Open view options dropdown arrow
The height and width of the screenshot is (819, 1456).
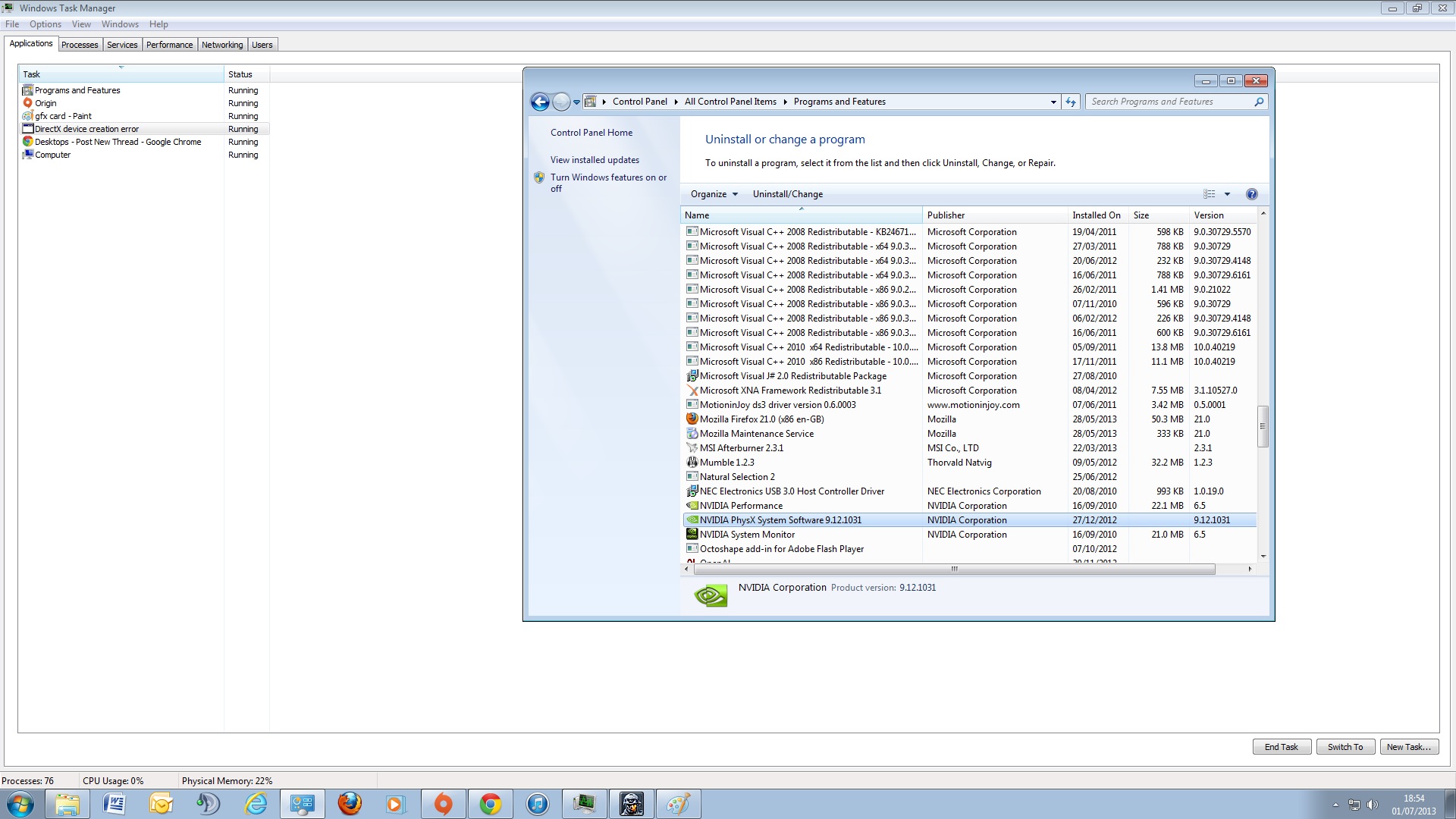pos(1228,194)
